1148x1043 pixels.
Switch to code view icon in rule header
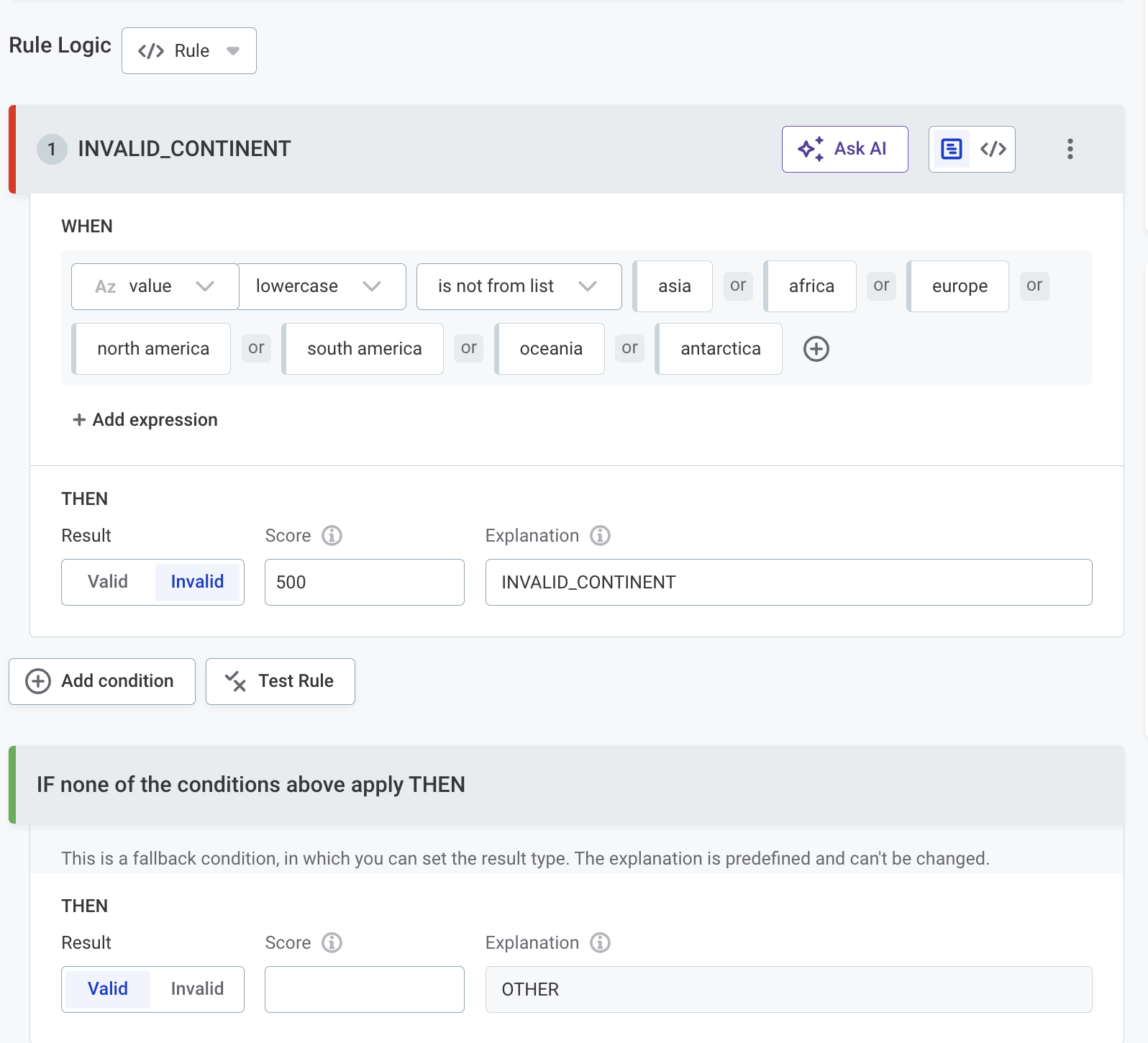click(x=993, y=149)
